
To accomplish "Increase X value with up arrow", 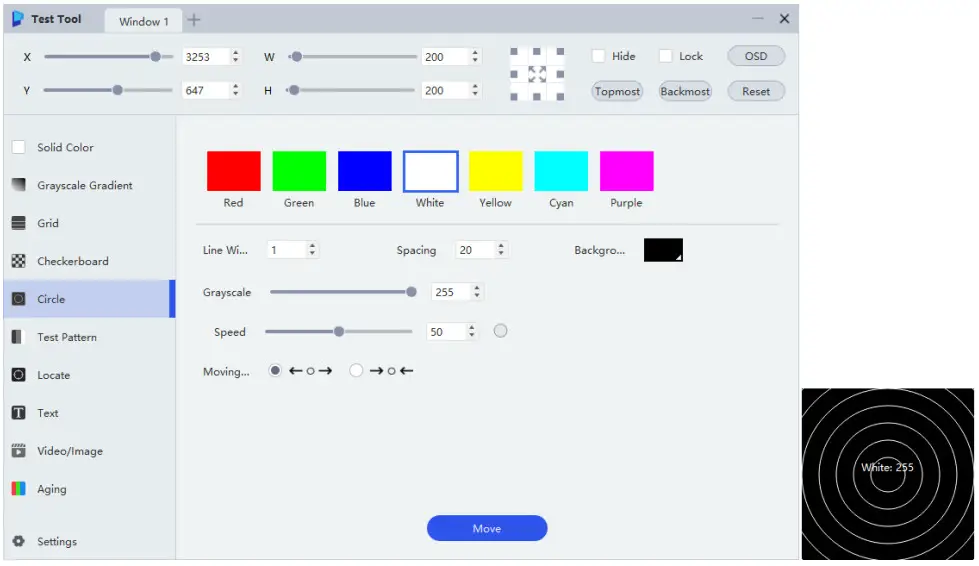I will pos(235,53).
